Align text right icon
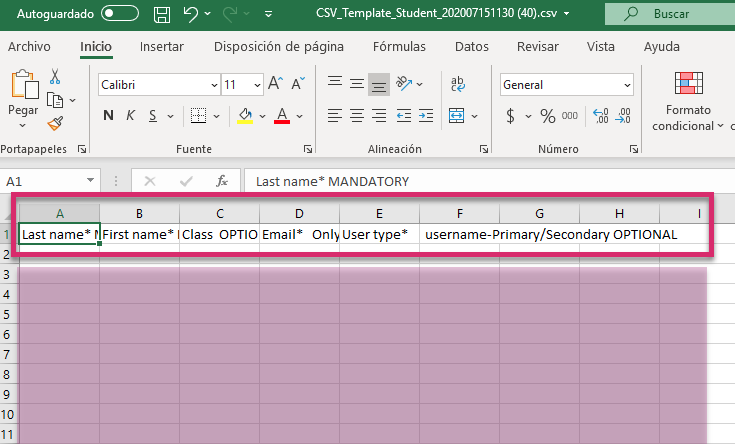 coord(379,115)
